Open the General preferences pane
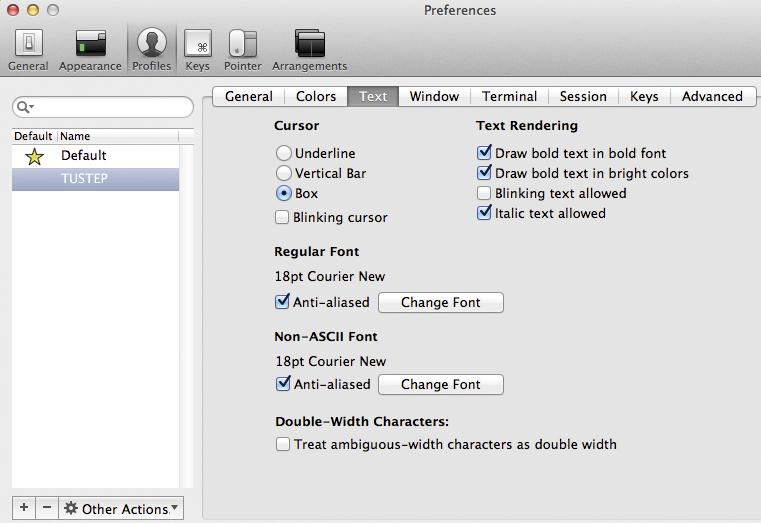This screenshot has height=523, width=761. point(27,49)
